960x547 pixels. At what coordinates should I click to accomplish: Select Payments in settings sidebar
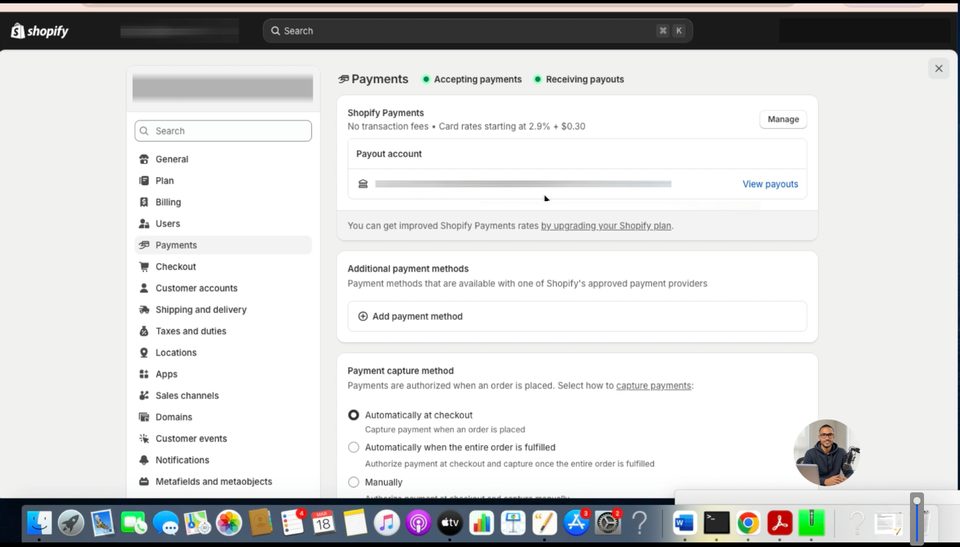coord(223,245)
